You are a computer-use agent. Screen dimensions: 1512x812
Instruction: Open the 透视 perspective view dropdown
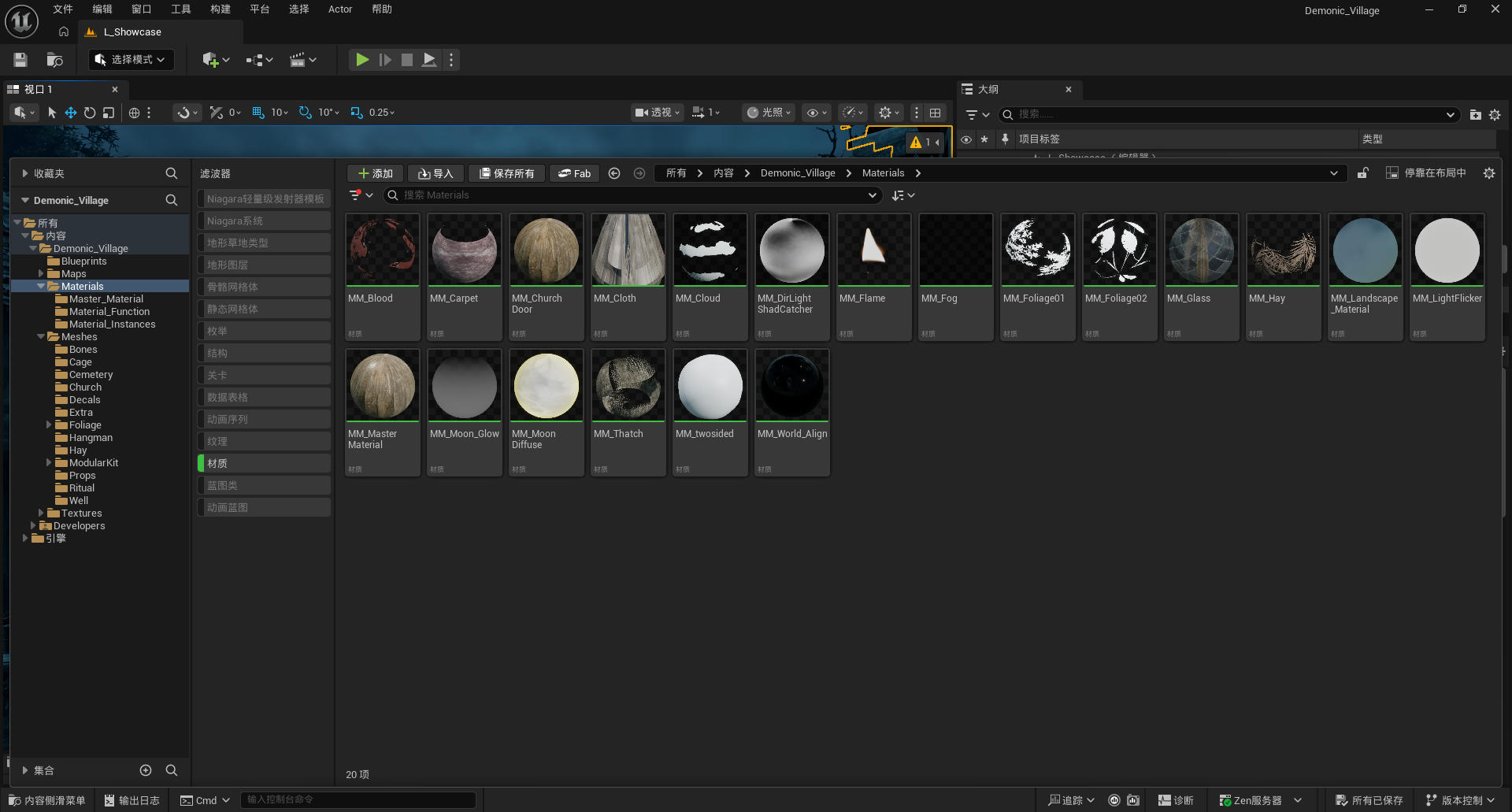pos(658,113)
